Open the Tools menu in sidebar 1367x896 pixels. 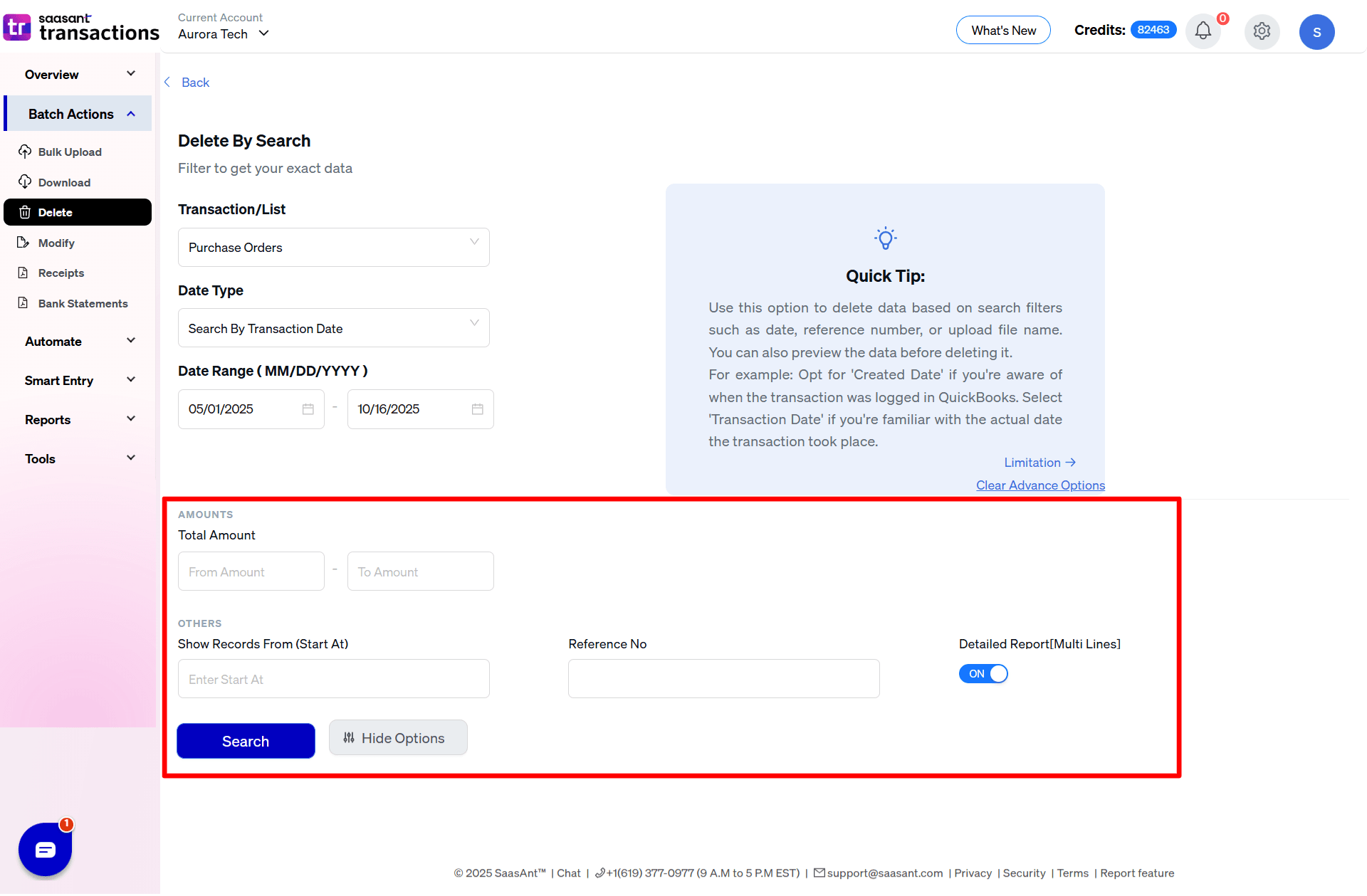point(78,458)
